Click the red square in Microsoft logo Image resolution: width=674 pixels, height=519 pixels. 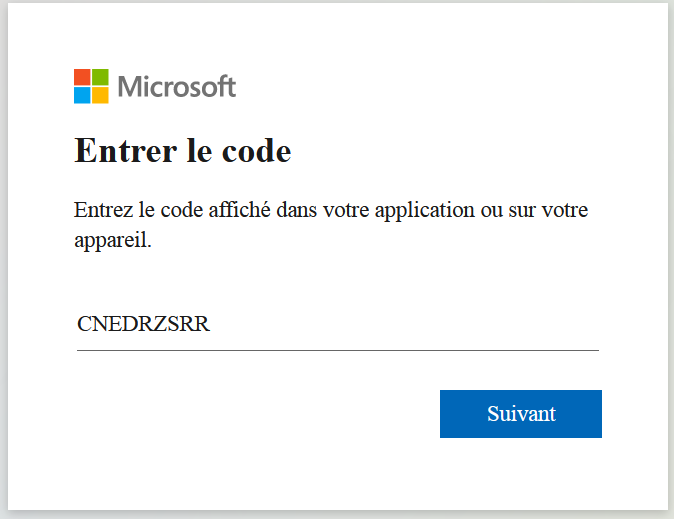[82, 78]
